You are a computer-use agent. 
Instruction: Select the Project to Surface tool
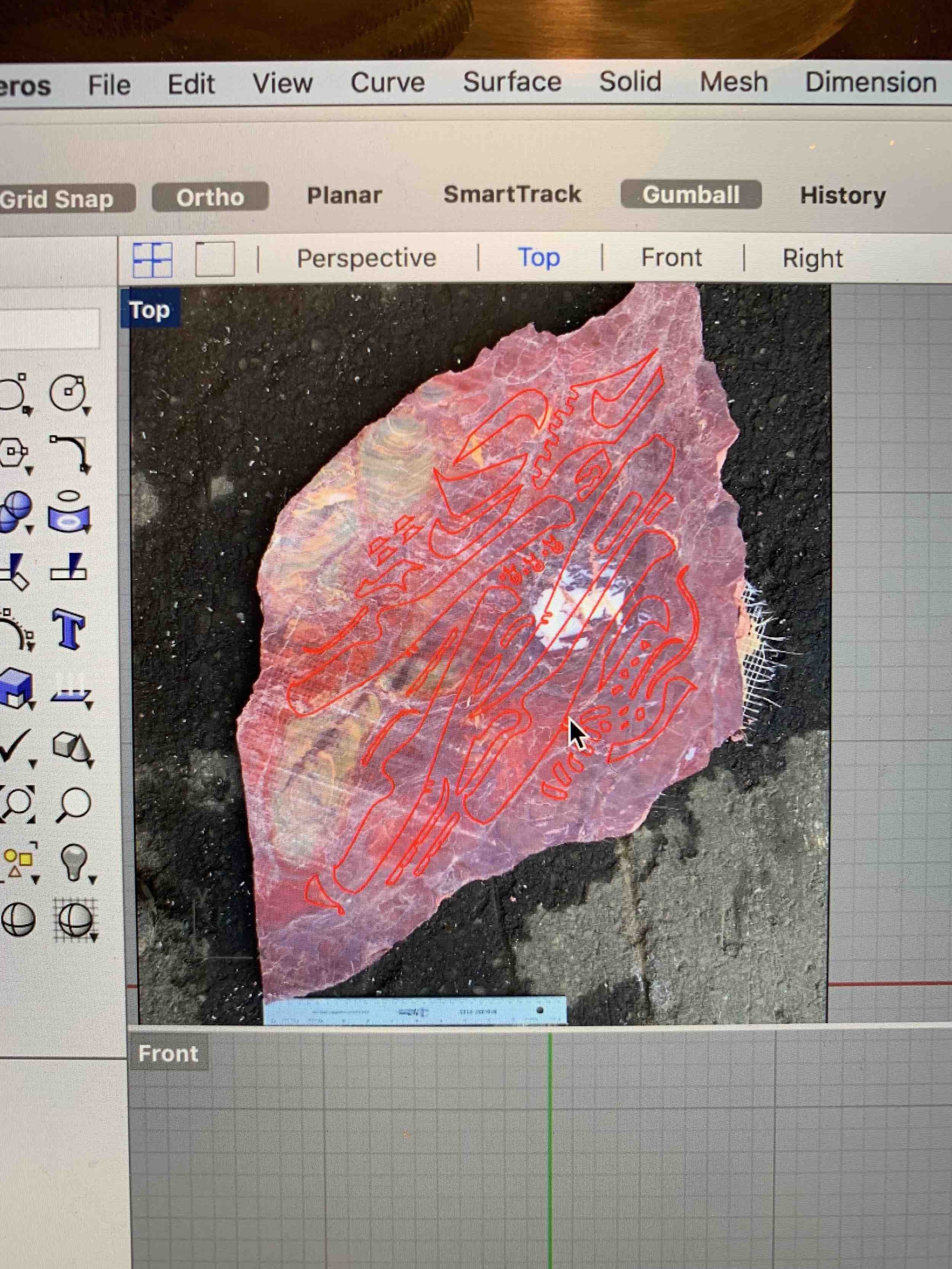[68, 511]
